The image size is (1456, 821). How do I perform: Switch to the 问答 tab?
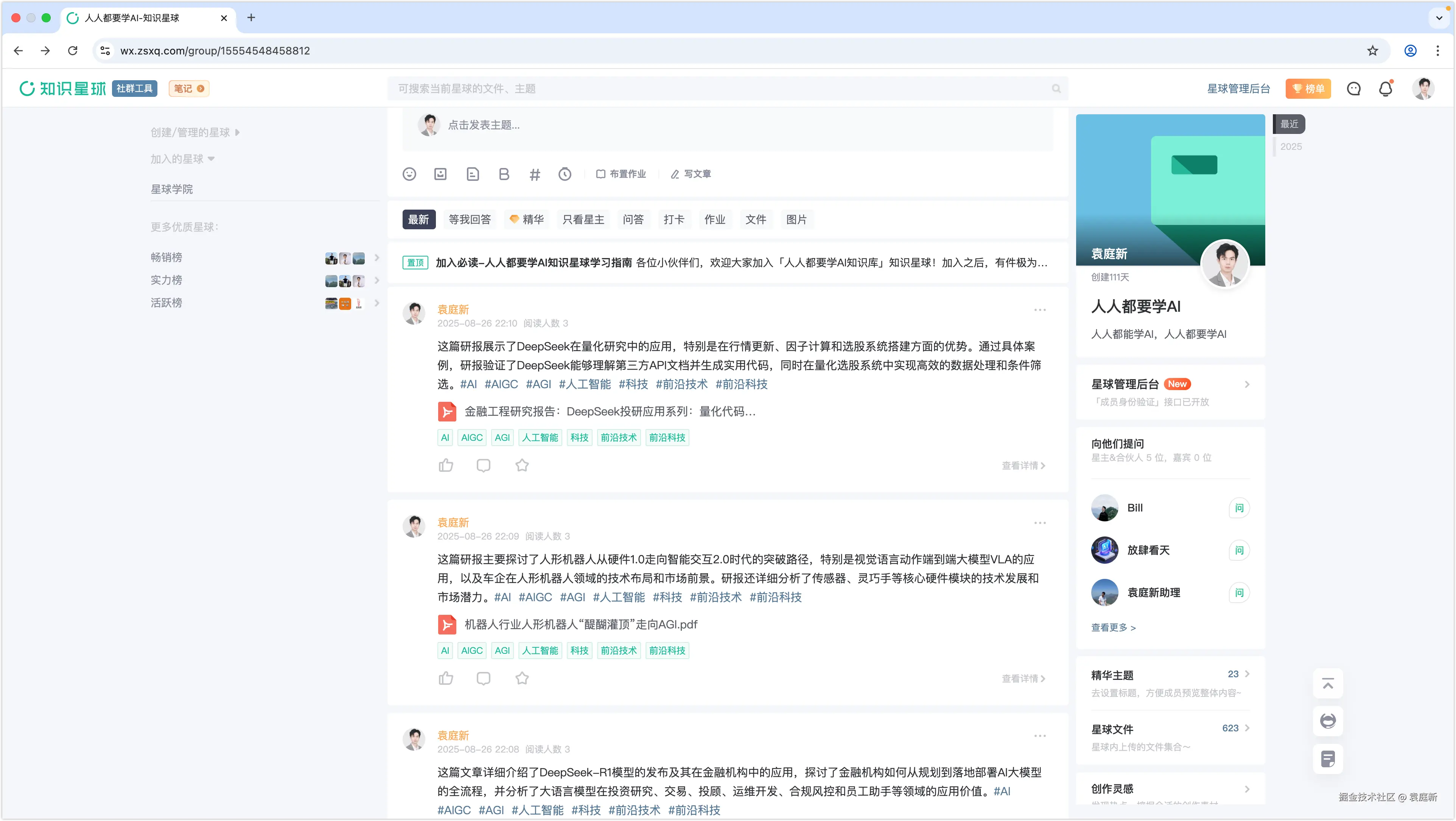pyautogui.click(x=633, y=219)
